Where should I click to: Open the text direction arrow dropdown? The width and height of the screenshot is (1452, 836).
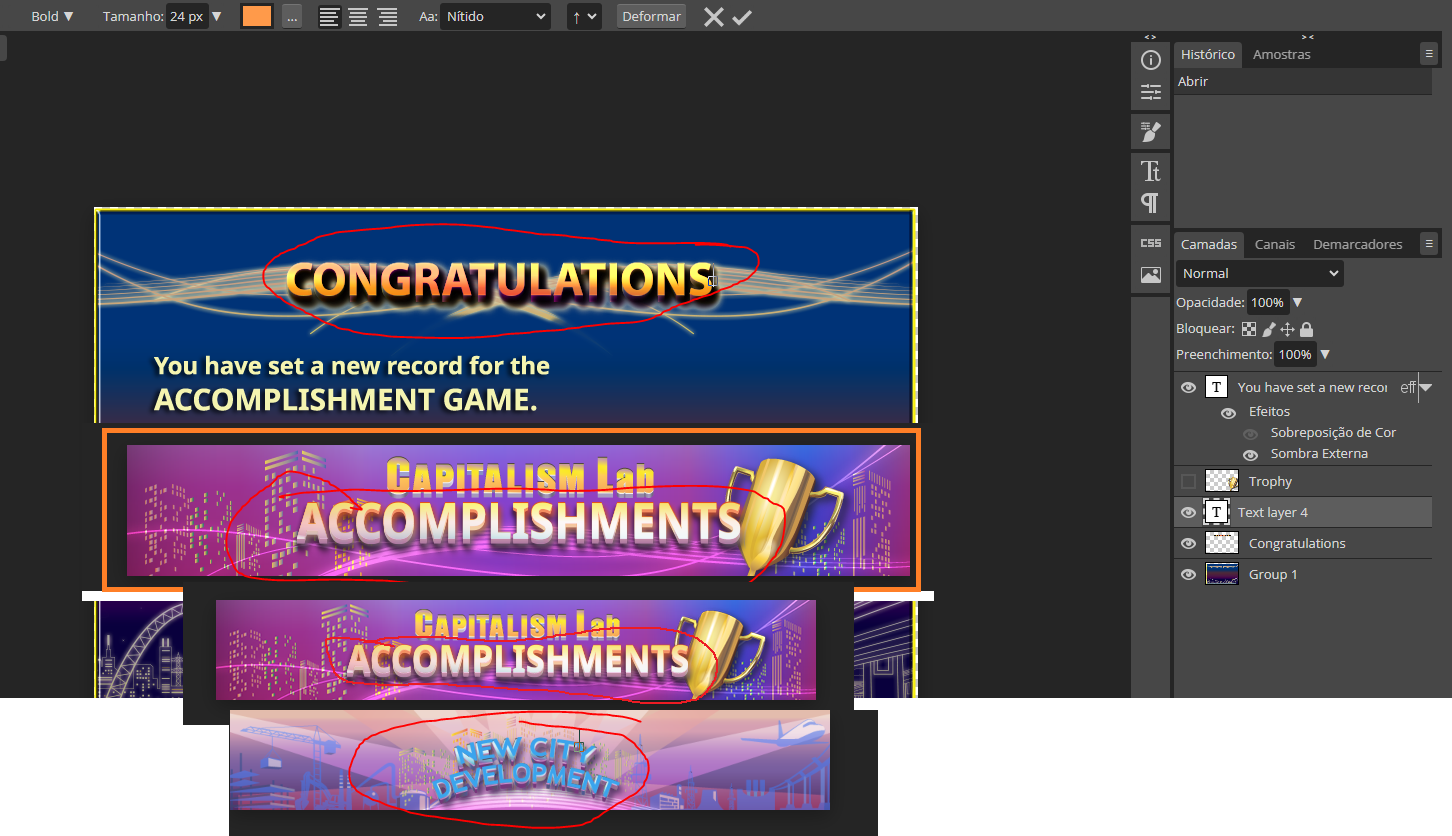pos(584,17)
